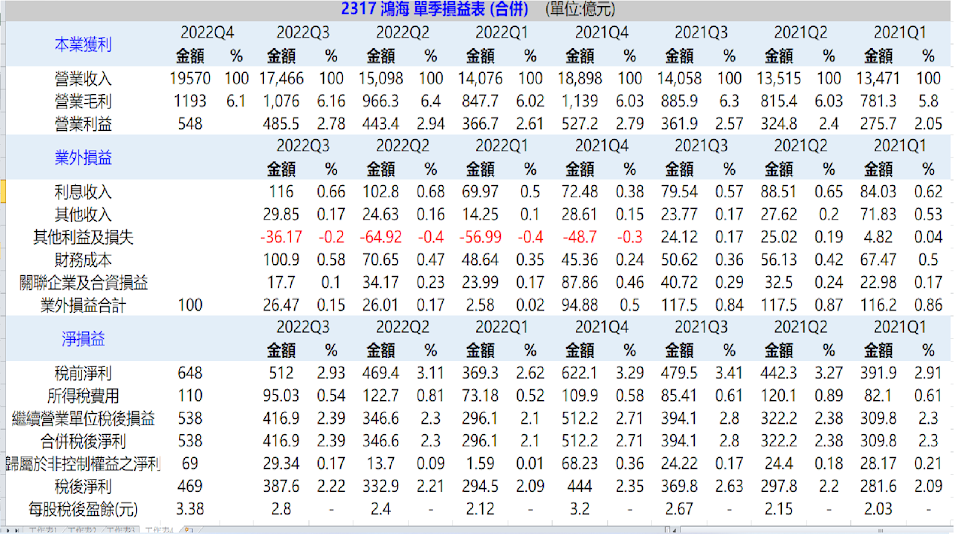
Task: Select the '合併稅後淨利' row label
Action: [x=82, y=441]
